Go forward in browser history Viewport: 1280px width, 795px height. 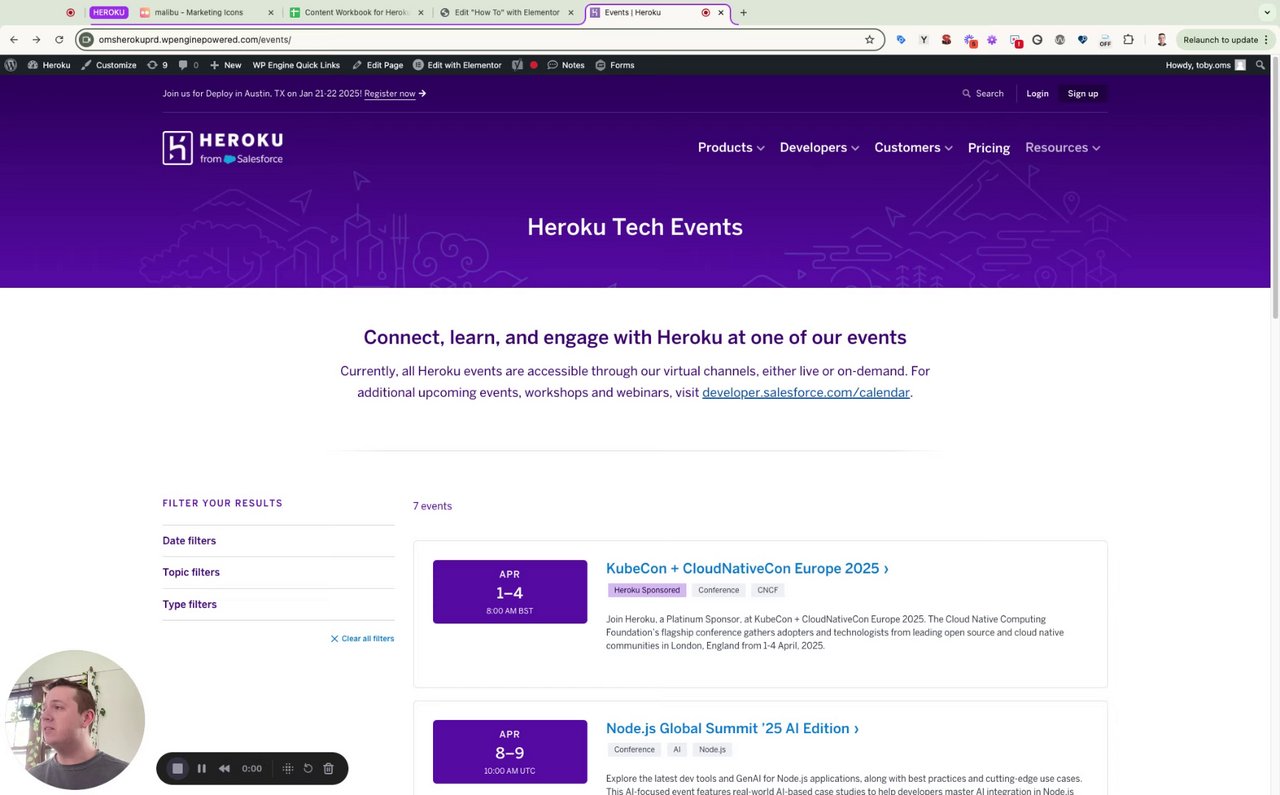(x=36, y=40)
